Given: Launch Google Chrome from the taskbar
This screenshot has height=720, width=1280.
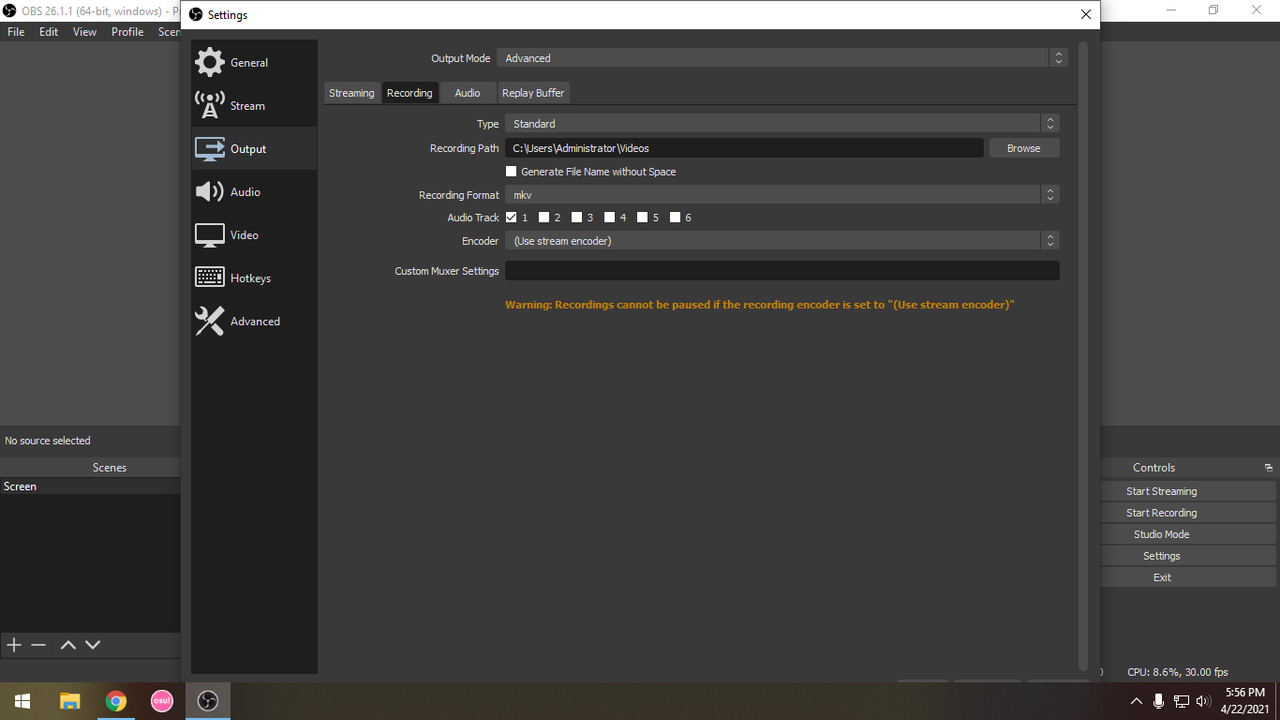Looking at the screenshot, I should tap(116, 701).
